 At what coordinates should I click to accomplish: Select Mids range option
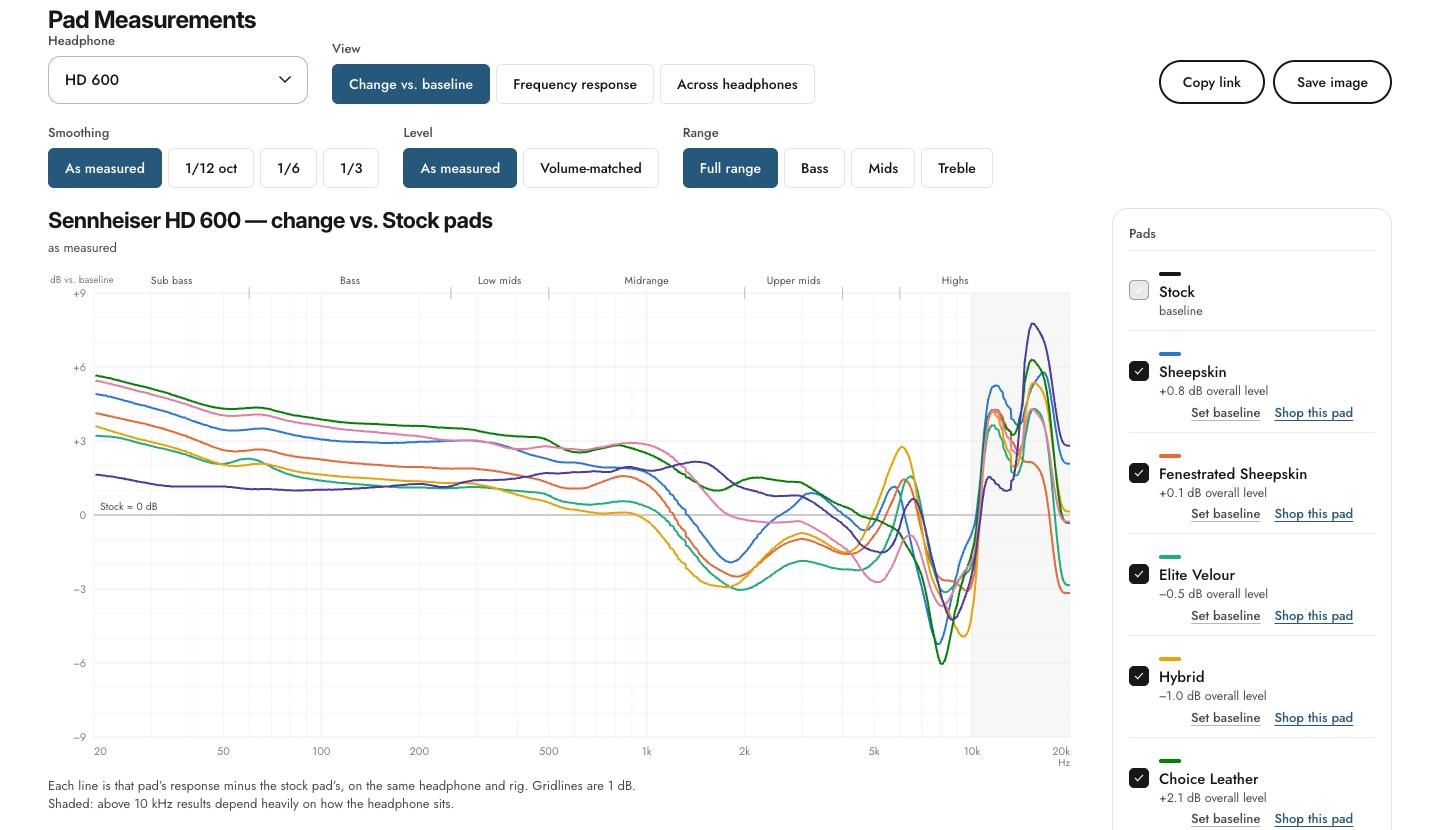click(x=883, y=168)
